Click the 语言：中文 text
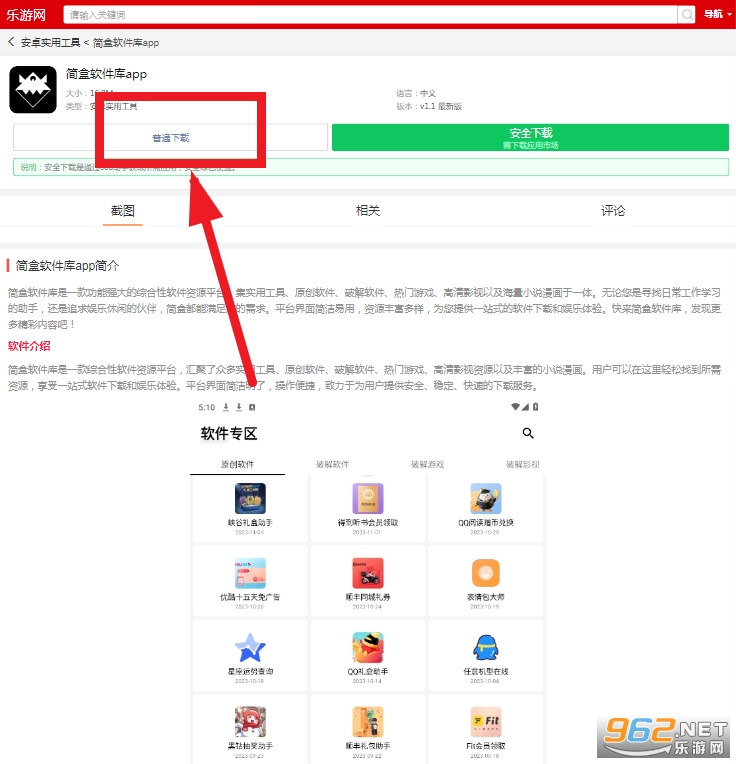736x764 pixels. point(416,93)
